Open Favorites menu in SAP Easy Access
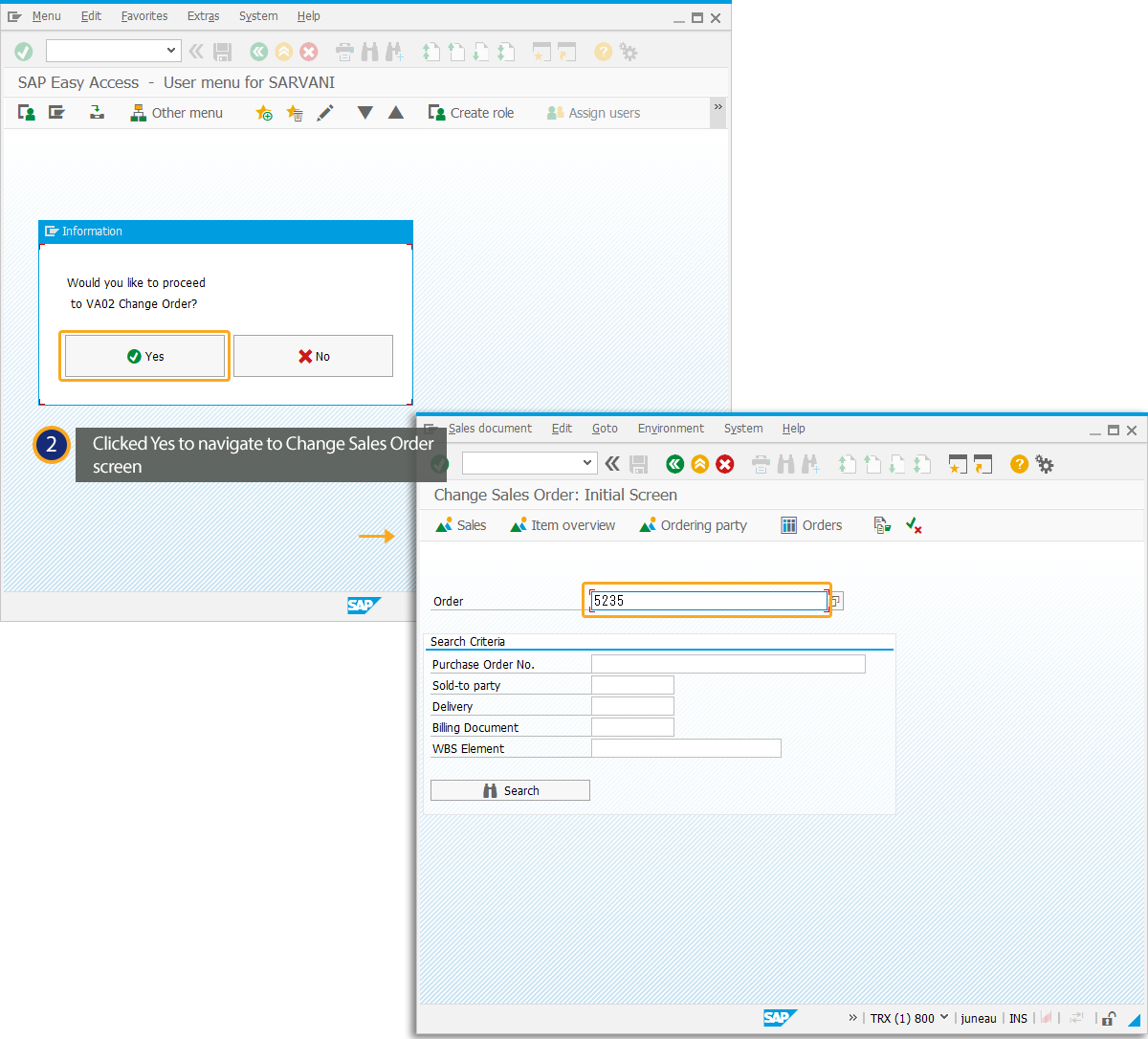 pos(144,16)
